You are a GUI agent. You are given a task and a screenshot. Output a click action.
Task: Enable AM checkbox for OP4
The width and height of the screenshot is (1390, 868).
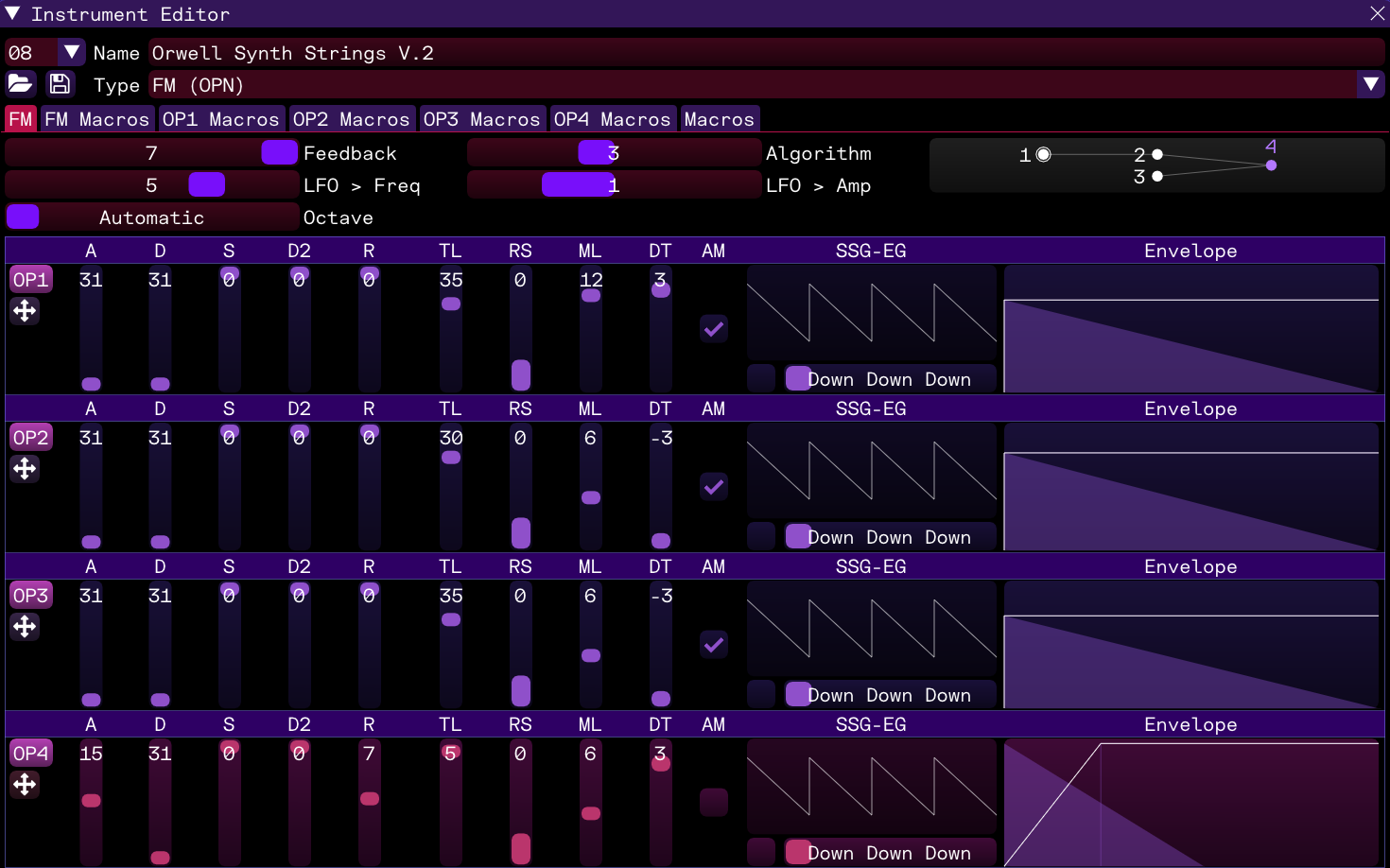tap(714, 802)
